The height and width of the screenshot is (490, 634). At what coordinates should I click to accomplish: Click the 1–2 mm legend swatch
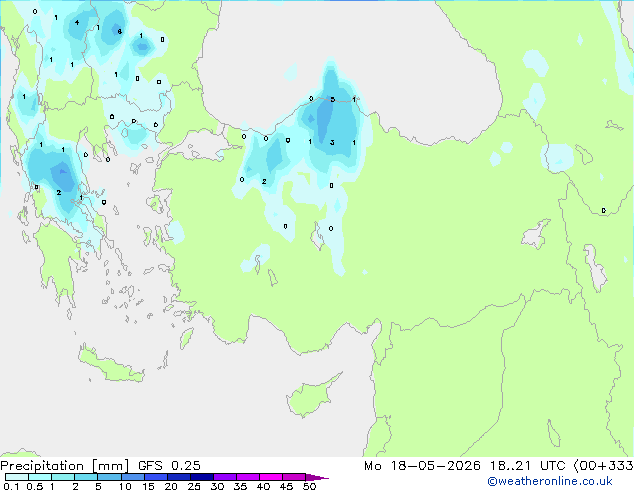coord(63,477)
